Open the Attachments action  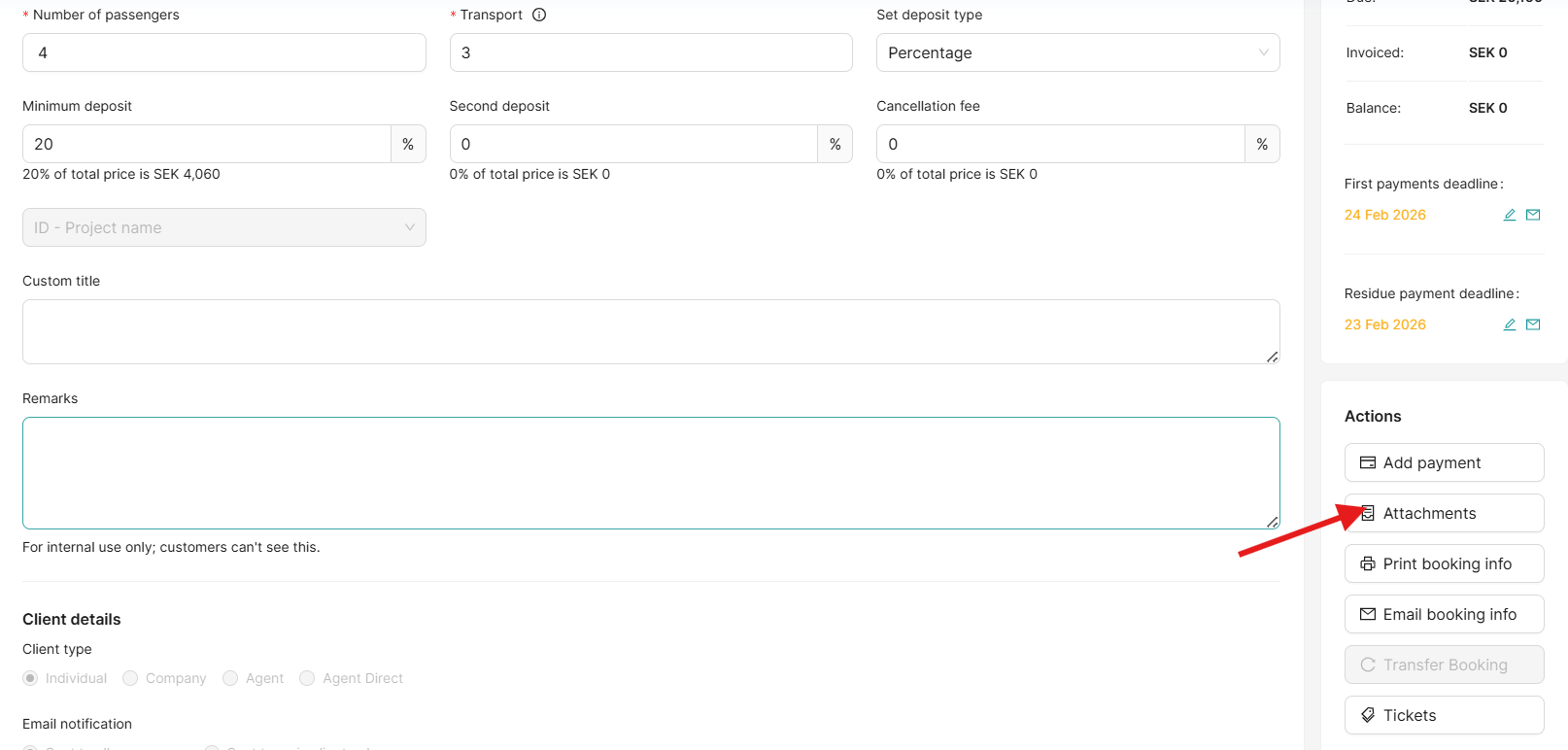click(1444, 513)
